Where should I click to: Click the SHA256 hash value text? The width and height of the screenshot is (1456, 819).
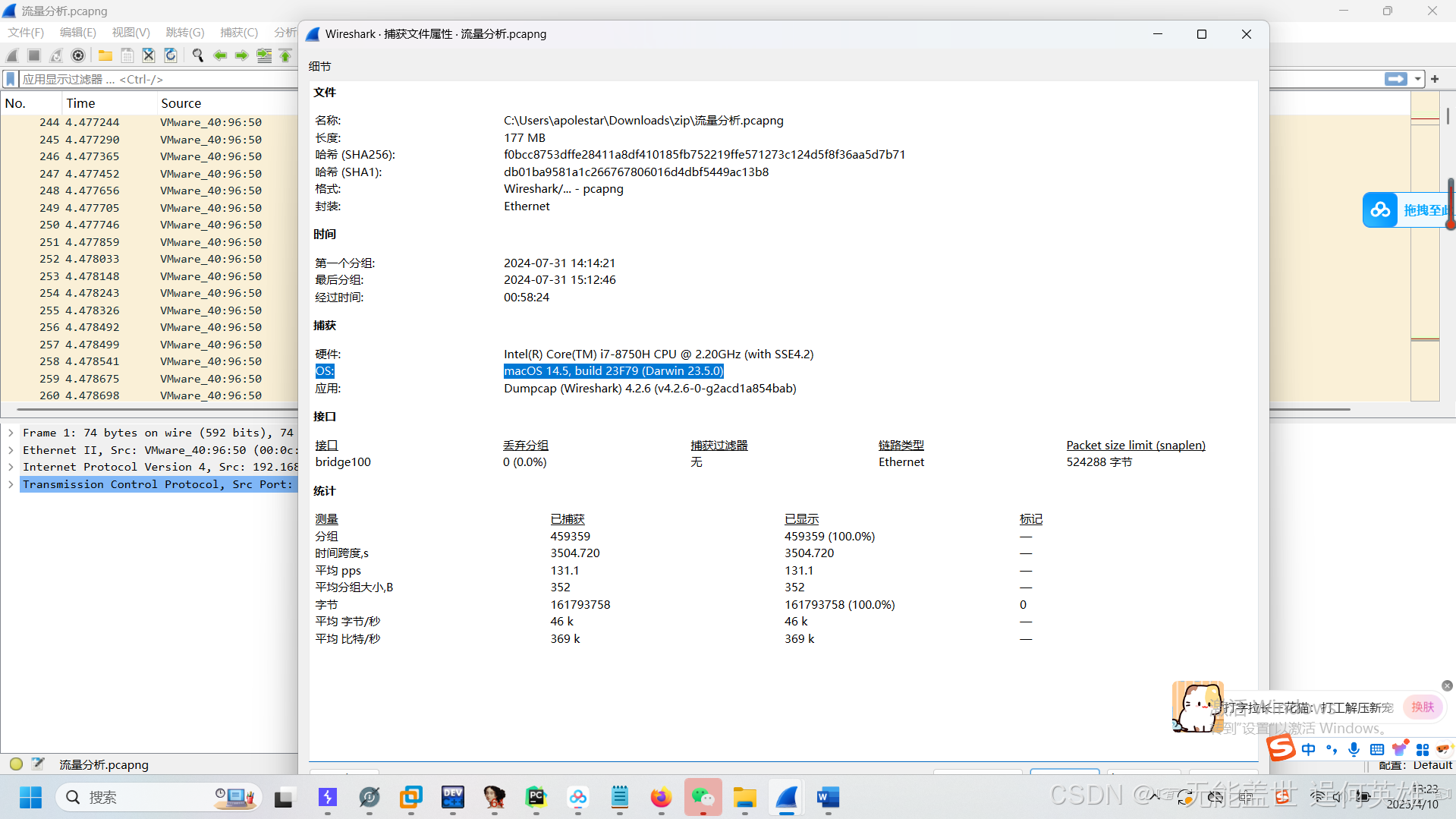pyautogui.click(x=704, y=155)
